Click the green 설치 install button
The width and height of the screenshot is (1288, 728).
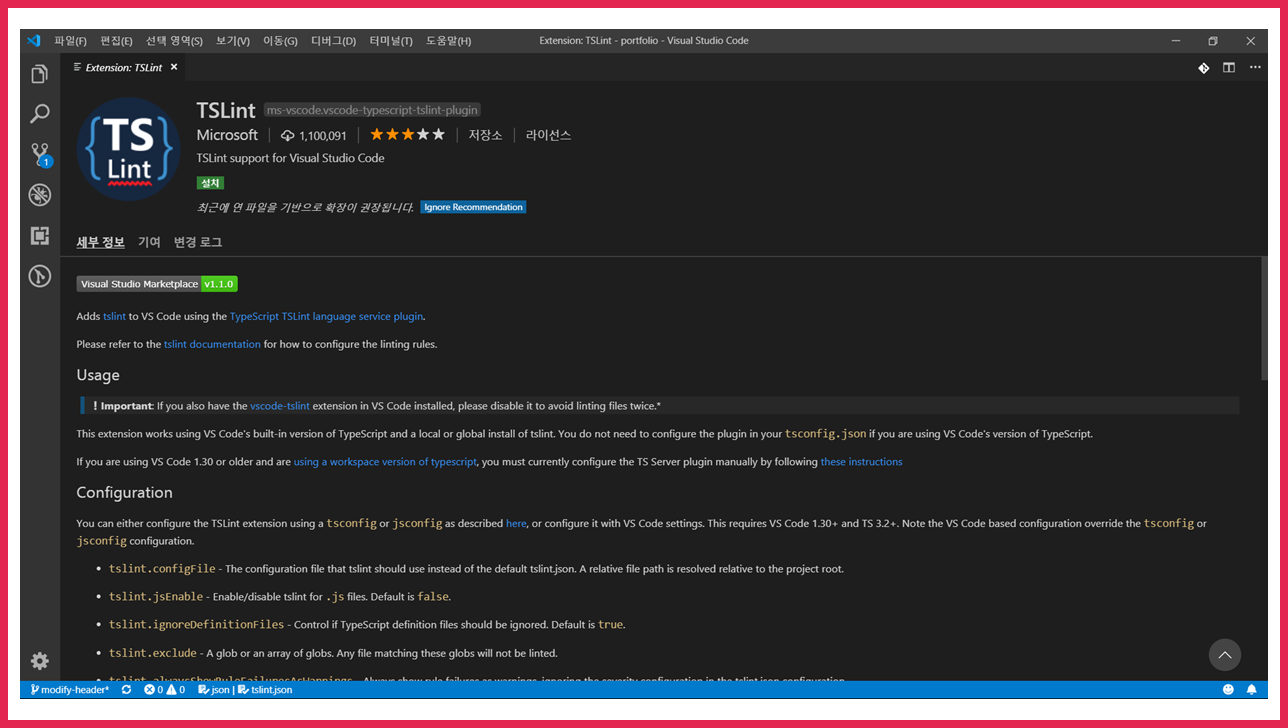coord(210,183)
